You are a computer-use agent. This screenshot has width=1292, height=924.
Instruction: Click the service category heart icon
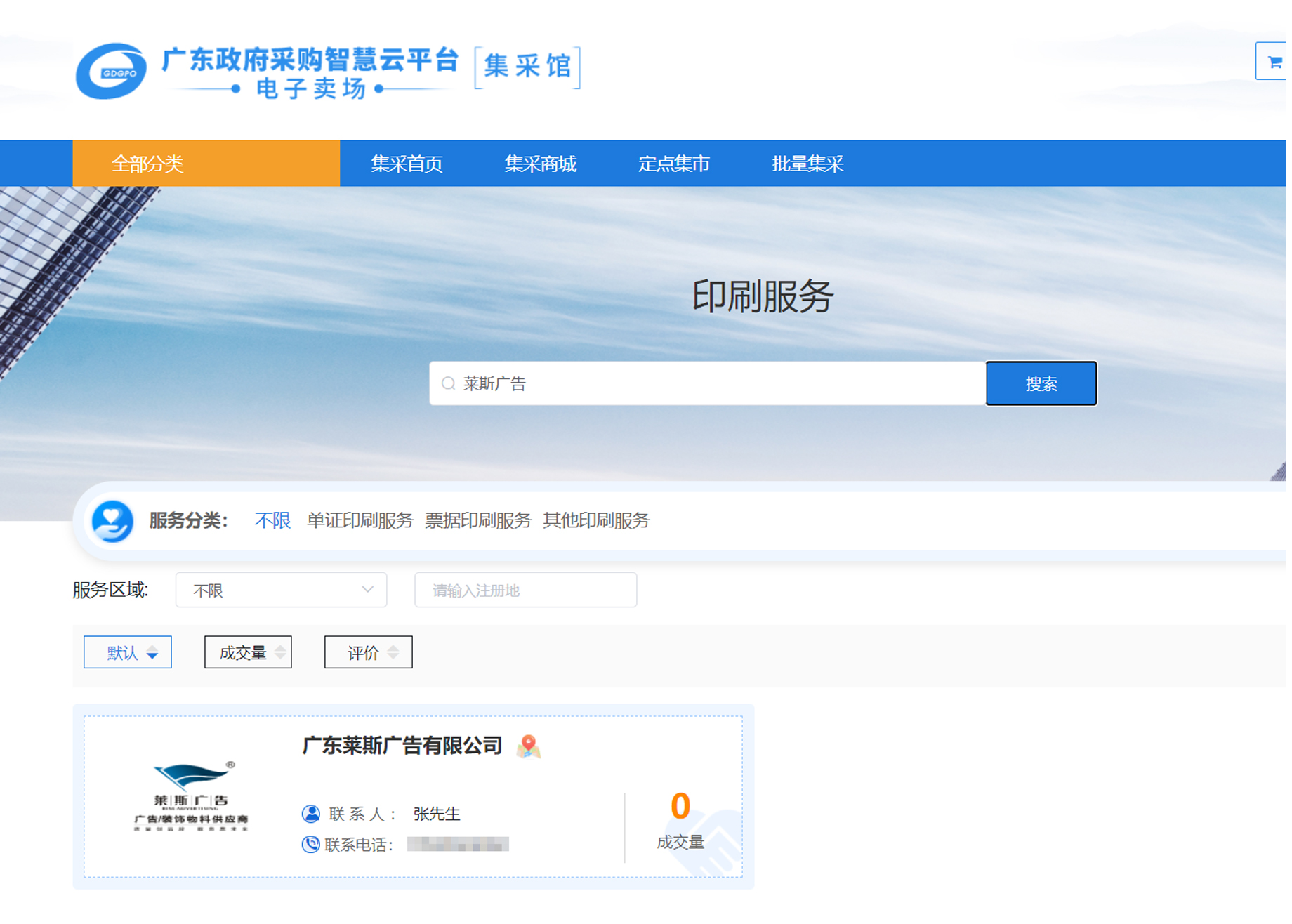tap(112, 521)
